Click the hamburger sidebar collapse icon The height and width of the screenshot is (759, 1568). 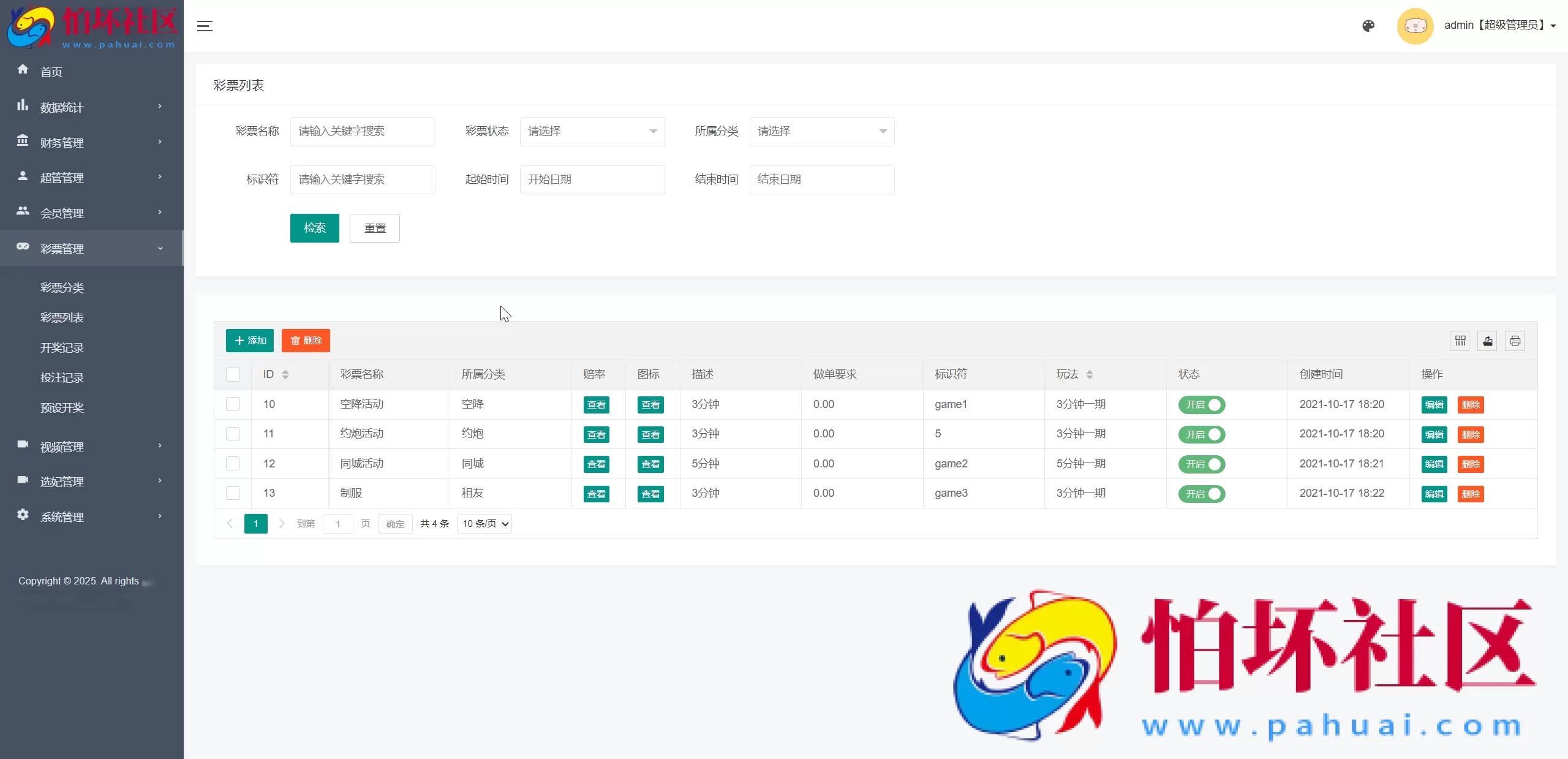coord(205,26)
